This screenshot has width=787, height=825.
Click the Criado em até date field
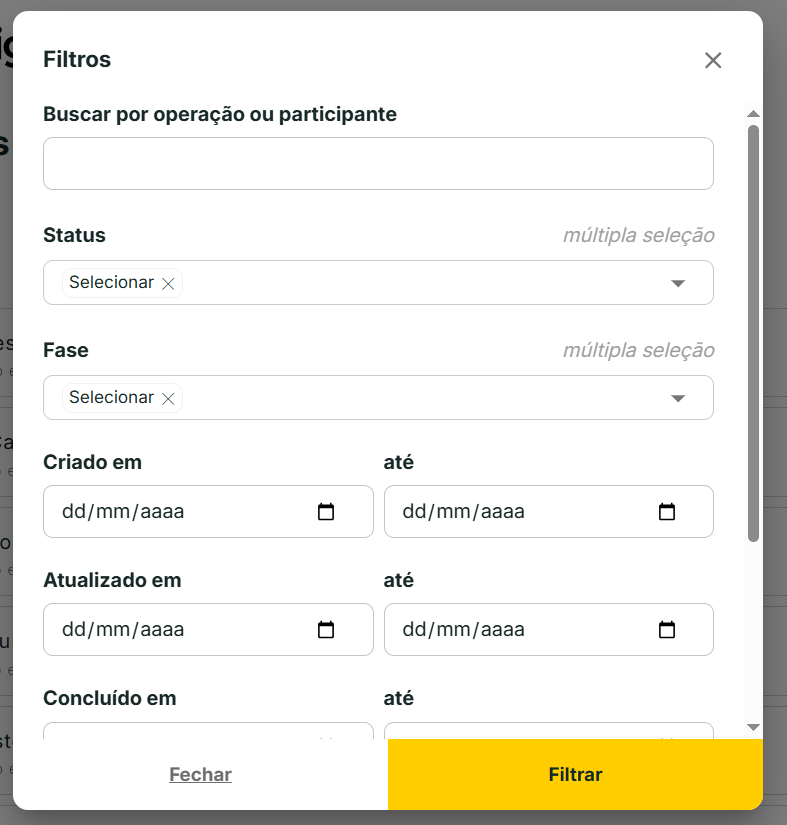(x=520, y=512)
